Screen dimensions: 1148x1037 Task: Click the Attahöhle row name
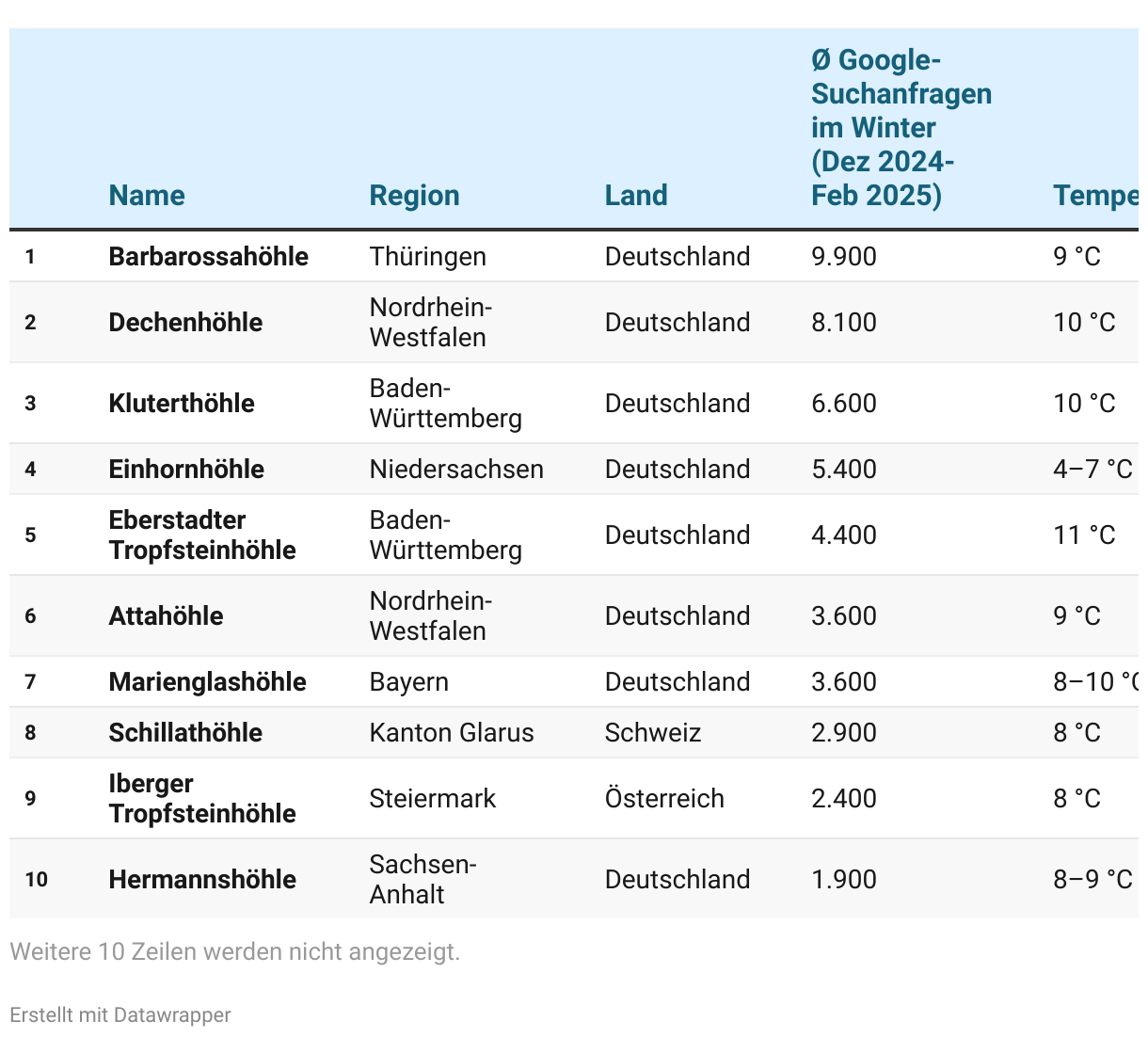pos(166,615)
